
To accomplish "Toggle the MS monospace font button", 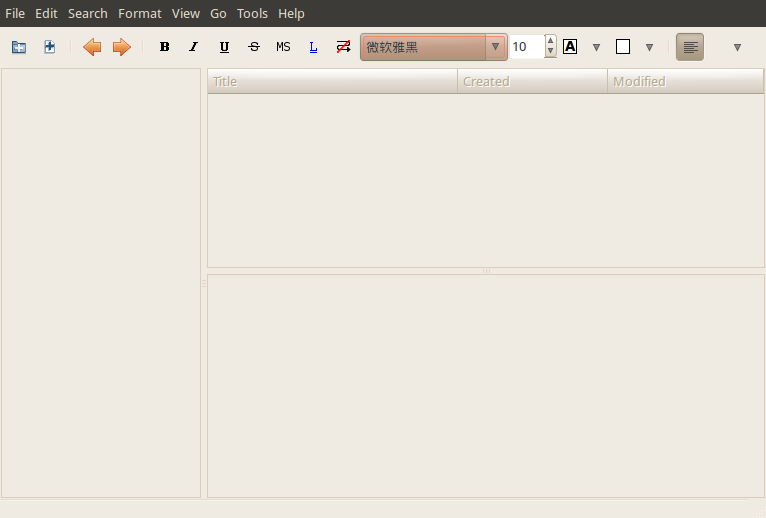I will coord(283,47).
